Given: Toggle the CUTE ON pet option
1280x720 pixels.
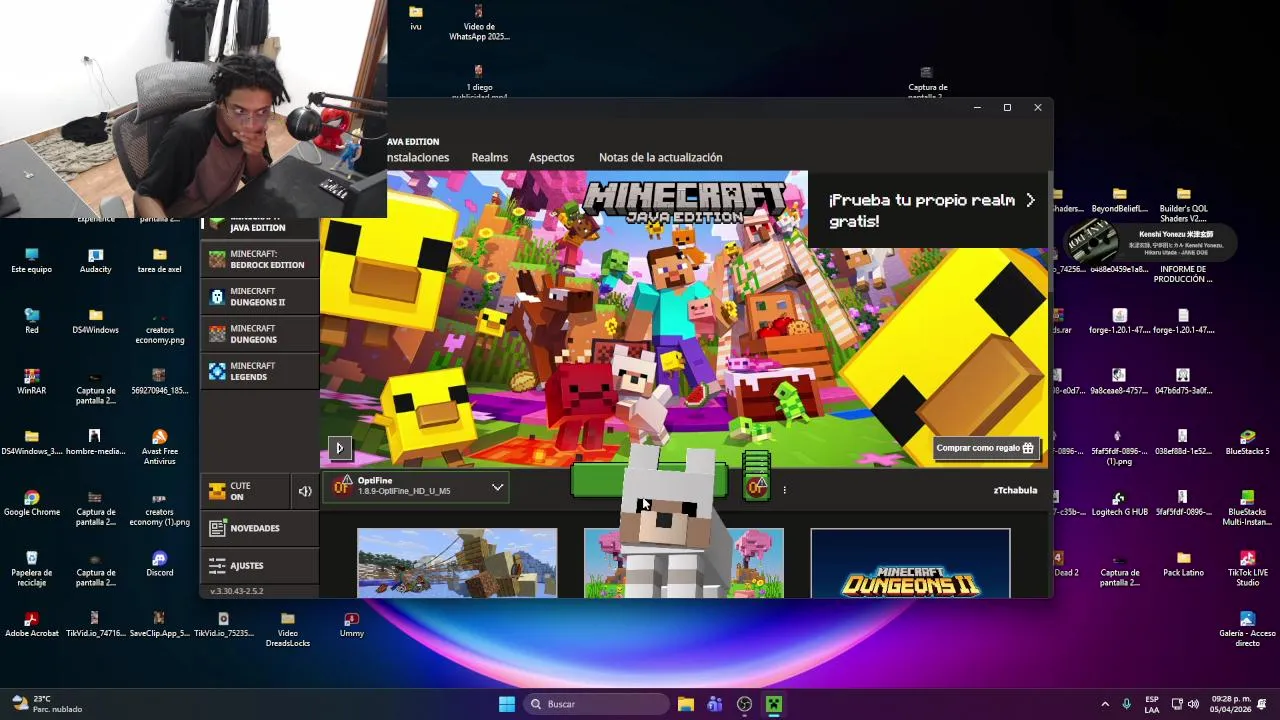Looking at the screenshot, I should click(245, 491).
